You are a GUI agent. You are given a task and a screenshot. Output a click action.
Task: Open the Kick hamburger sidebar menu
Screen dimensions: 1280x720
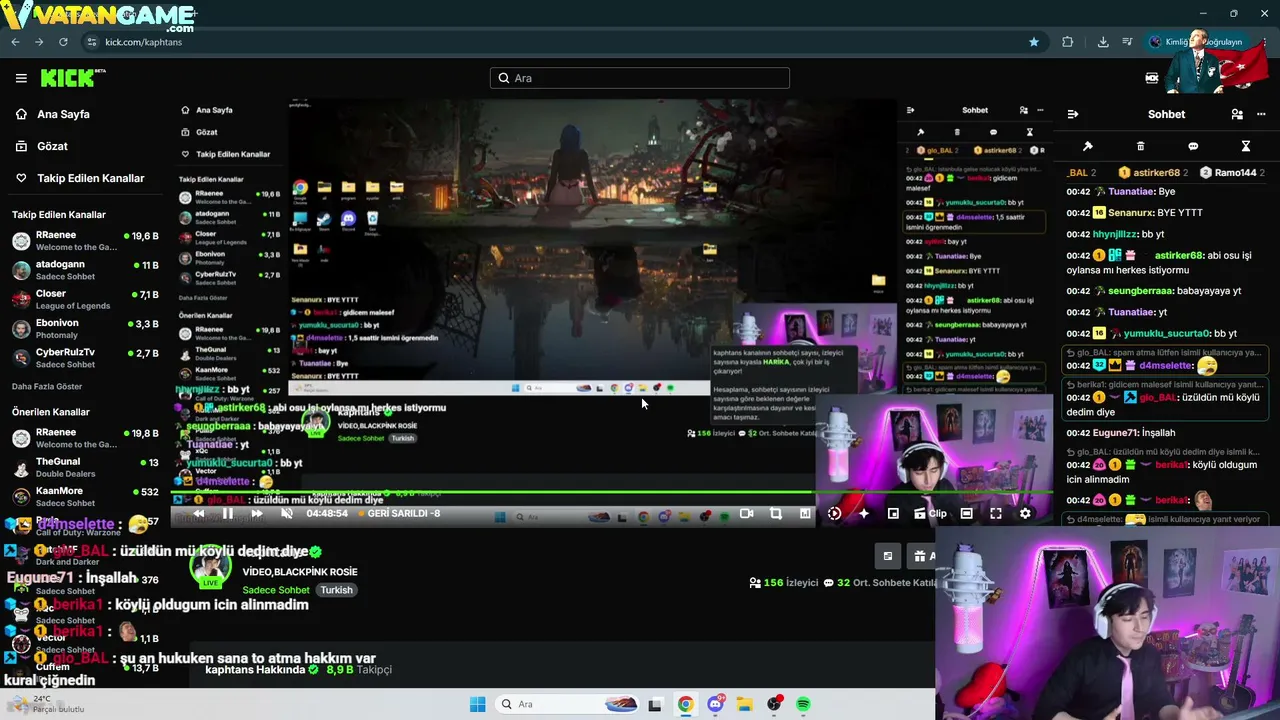(21, 78)
